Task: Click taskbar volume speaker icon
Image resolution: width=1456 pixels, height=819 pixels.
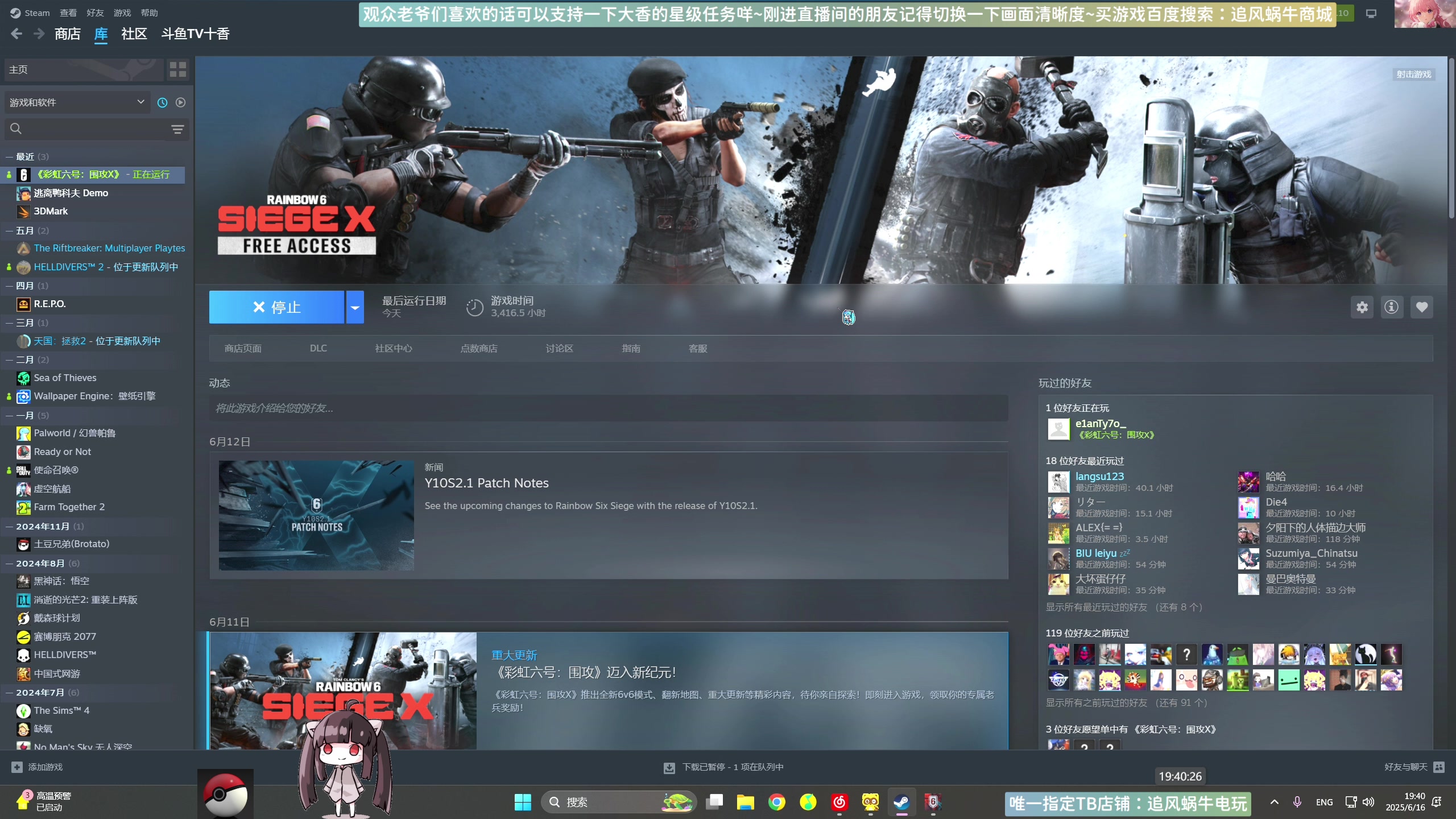Action: [1368, 802]
